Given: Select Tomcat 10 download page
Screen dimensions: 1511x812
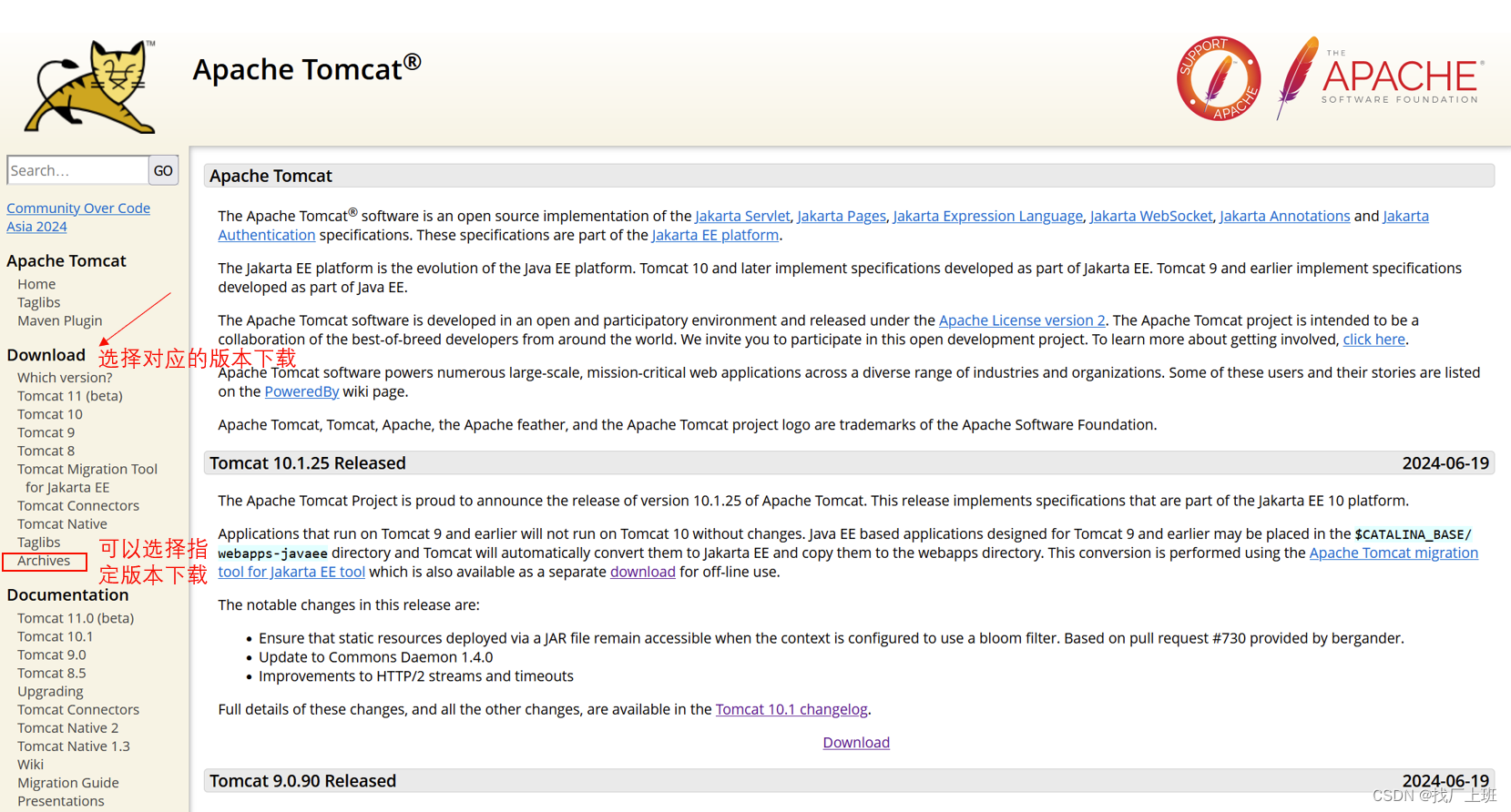Looking at the screenshot, I should [49, 414].
